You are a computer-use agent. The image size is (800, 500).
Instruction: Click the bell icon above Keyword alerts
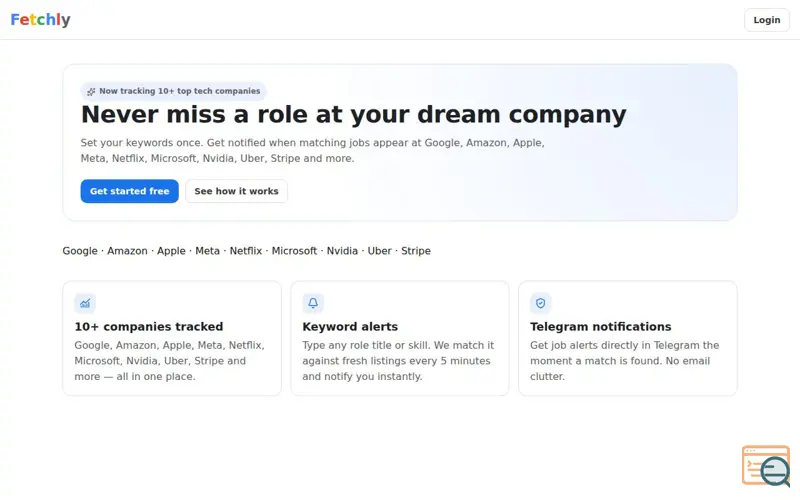[313, 303]
